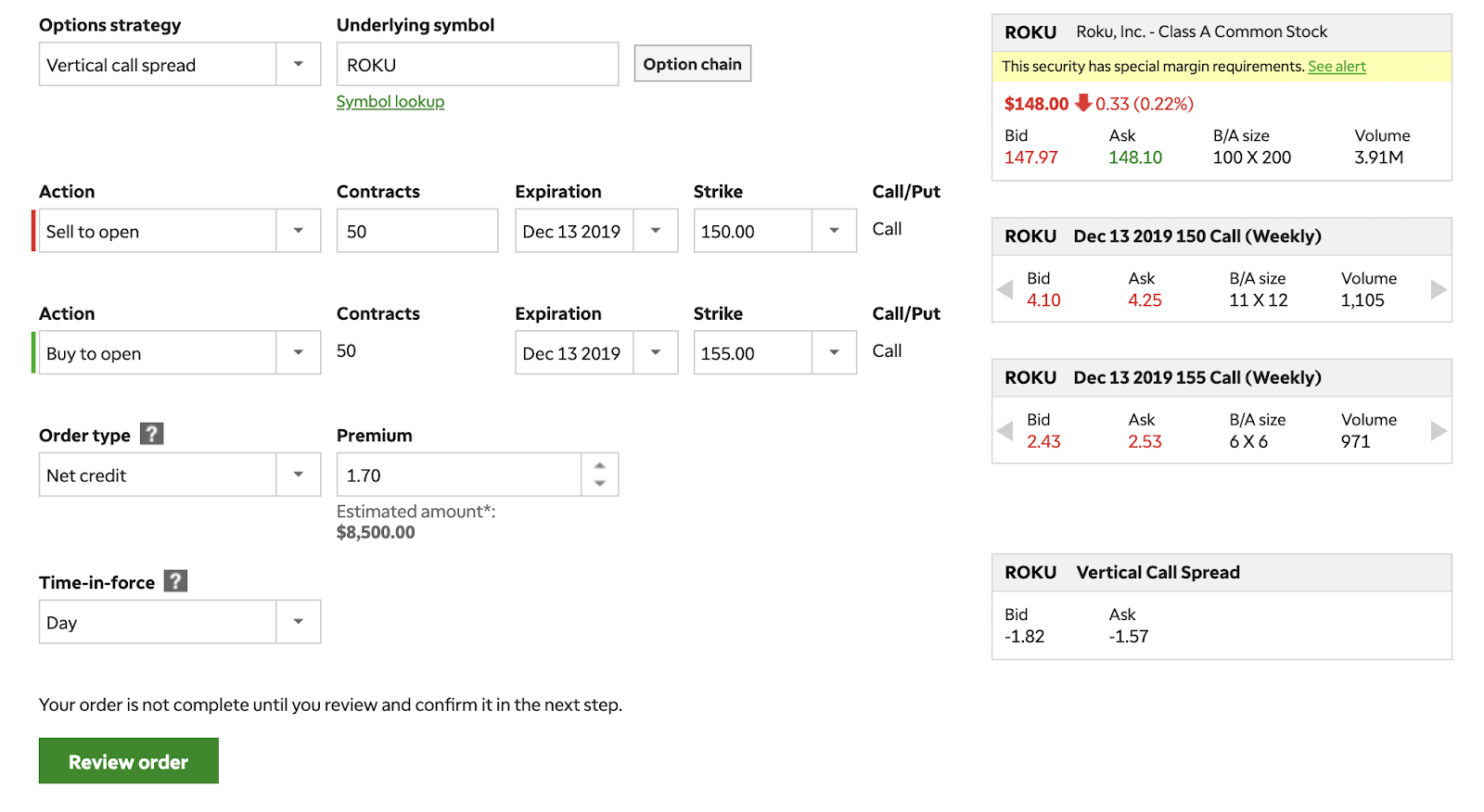Viewport: 1484px width, 812px height.
Task: Click the 155 Call B/A size 6 X 6
Action: pos(1248,442)
